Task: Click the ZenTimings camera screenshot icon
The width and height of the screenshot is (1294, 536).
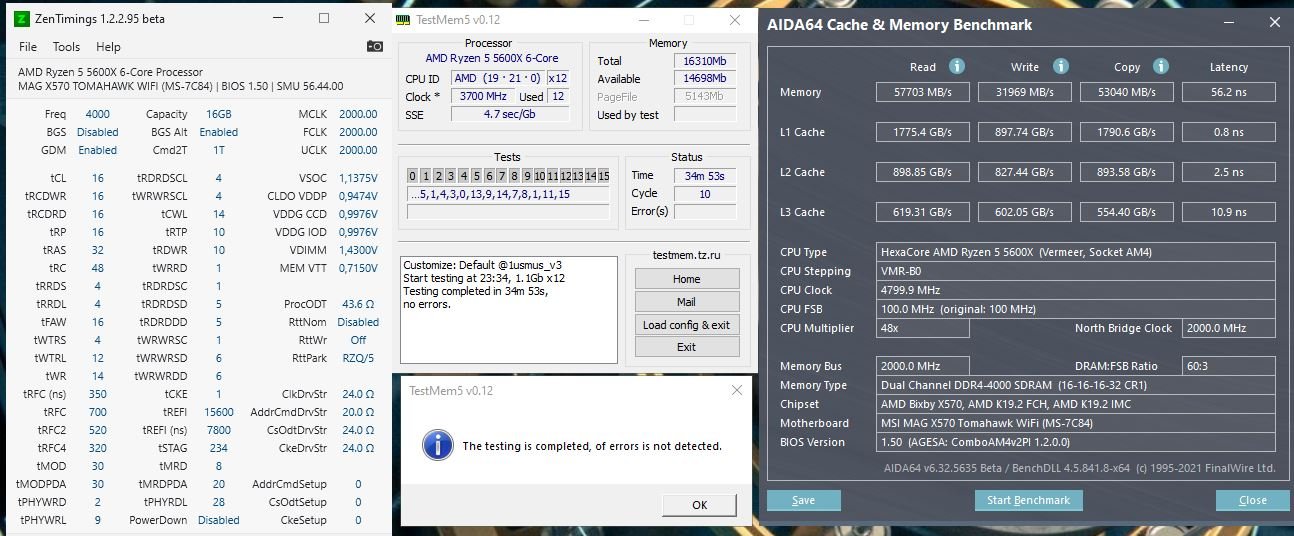Action: pos(374,46)
